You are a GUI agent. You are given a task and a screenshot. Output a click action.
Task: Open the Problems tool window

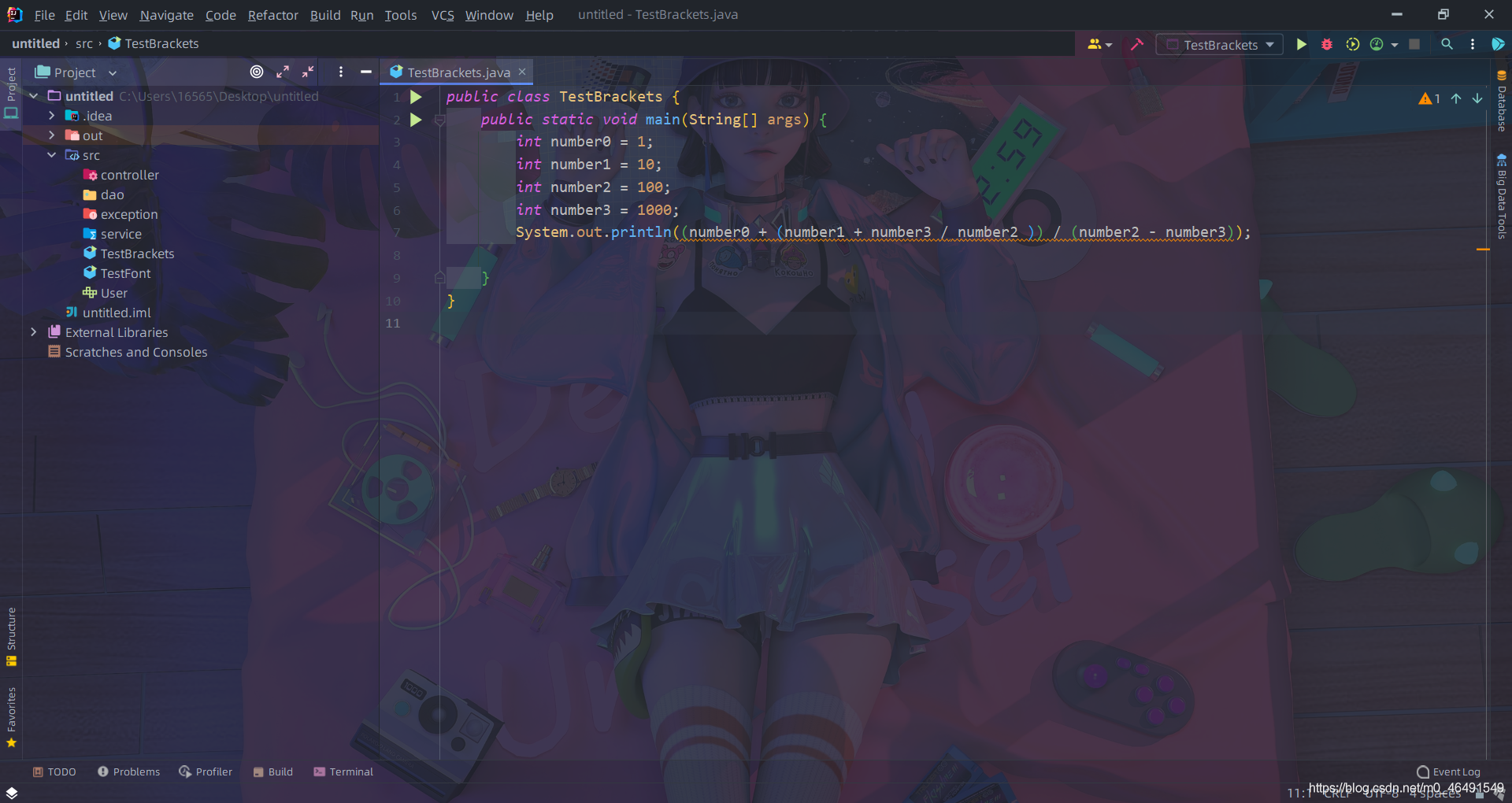click(128, 772)
